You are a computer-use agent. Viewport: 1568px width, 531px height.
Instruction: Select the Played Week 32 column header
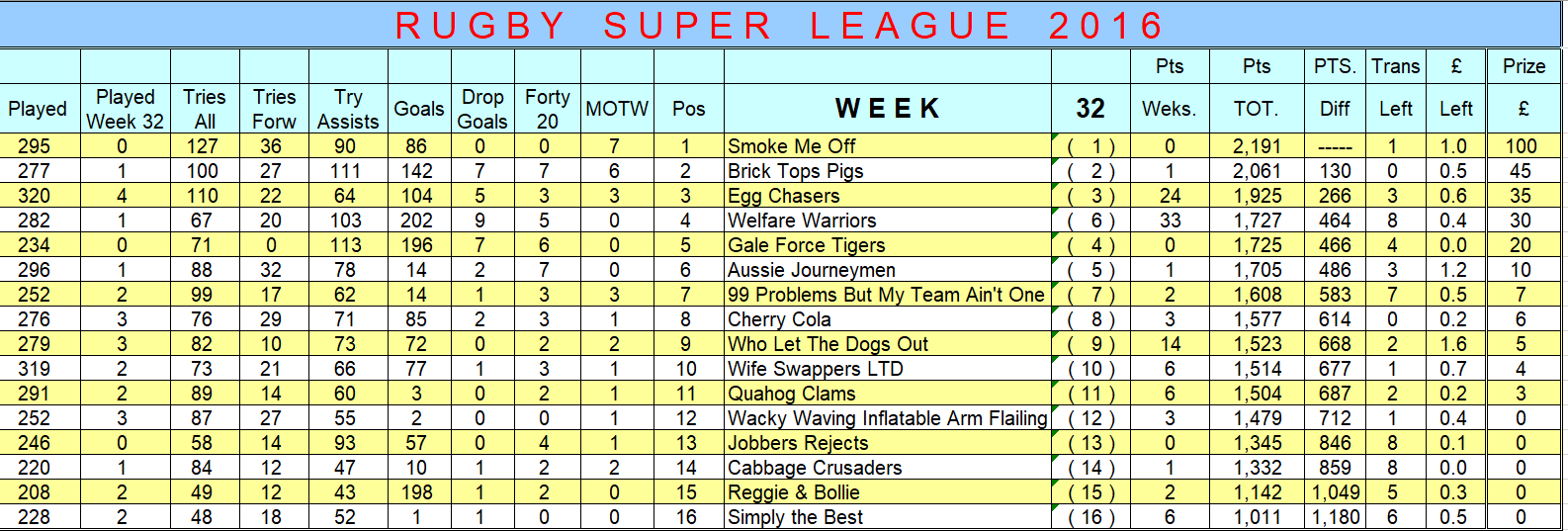point(126,109)
